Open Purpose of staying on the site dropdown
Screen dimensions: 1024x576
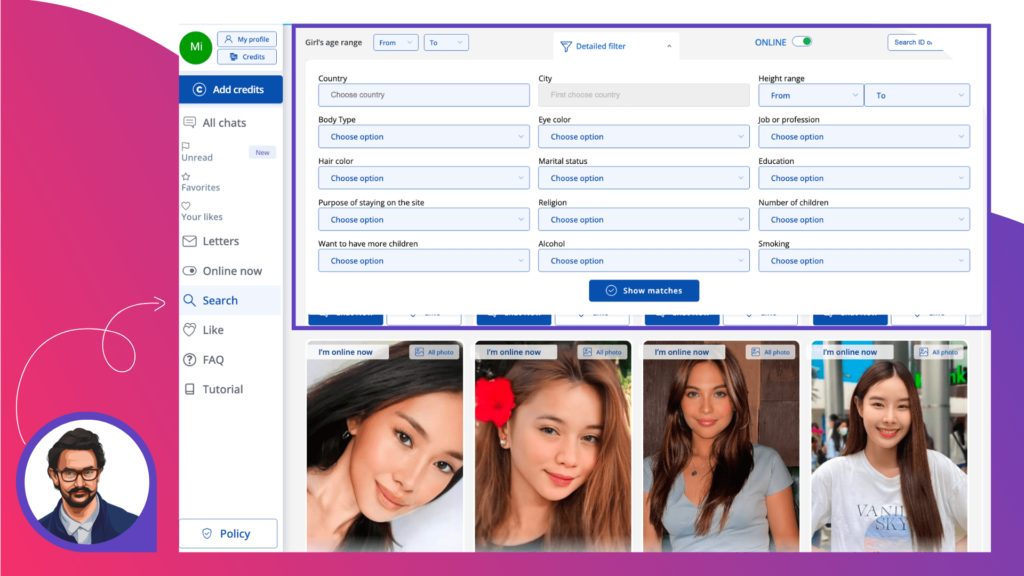424,219
